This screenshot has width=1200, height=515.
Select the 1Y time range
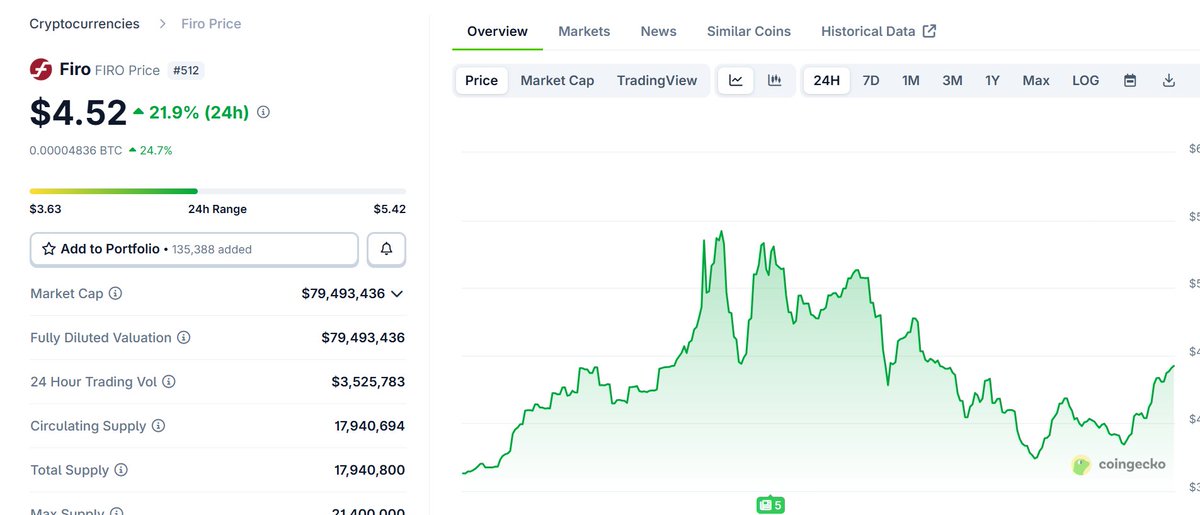click(x=992, y=80)
